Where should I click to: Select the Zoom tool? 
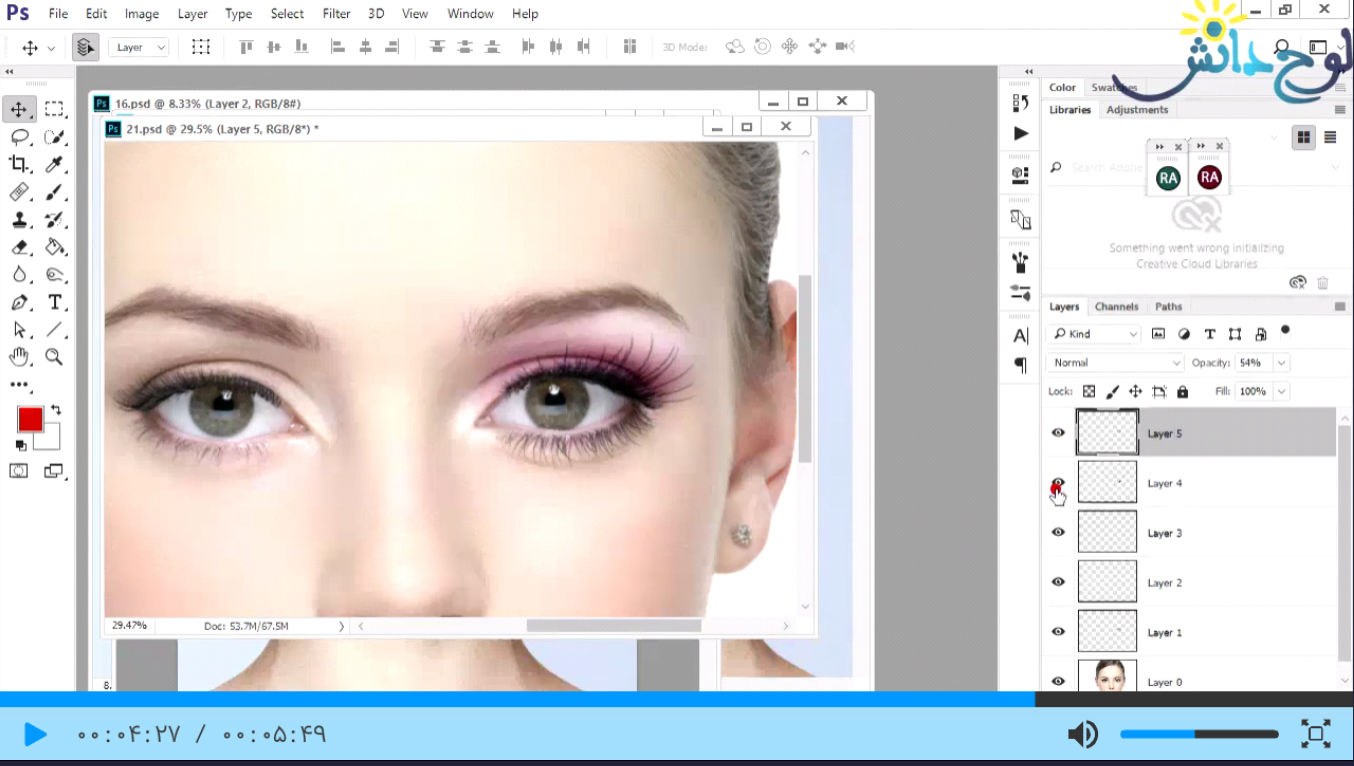click(55, 357)
